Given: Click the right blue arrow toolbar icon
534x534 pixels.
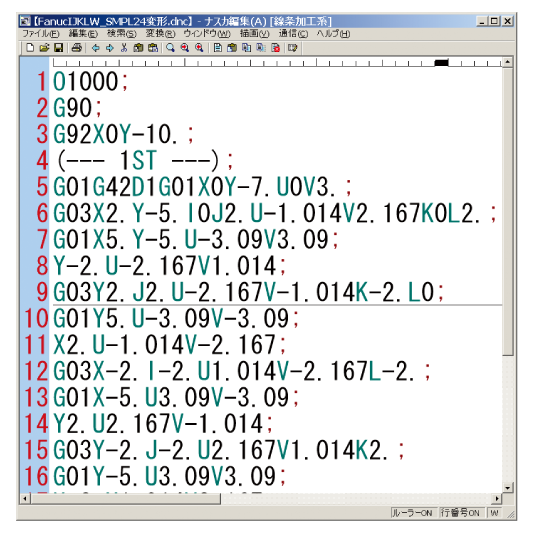Looking at the screenshot, I should click(x=110, y=48).
